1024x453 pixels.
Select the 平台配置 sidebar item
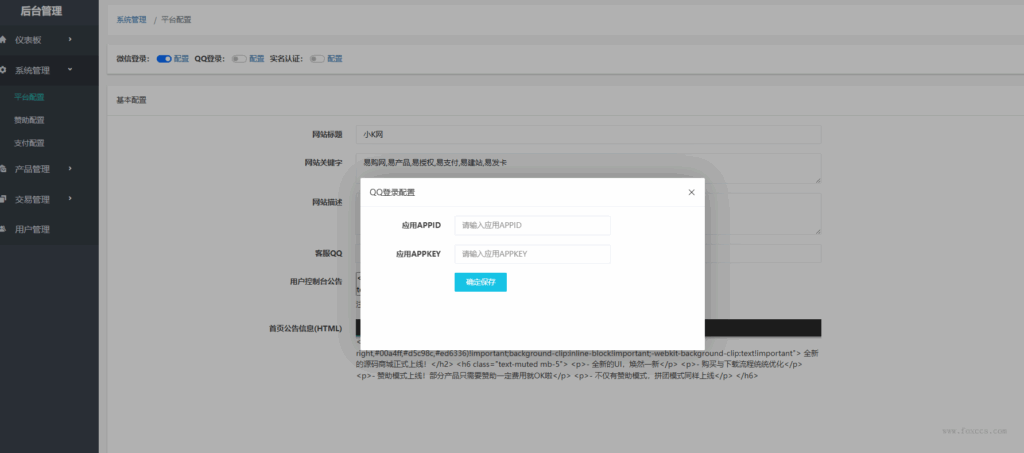29,97
